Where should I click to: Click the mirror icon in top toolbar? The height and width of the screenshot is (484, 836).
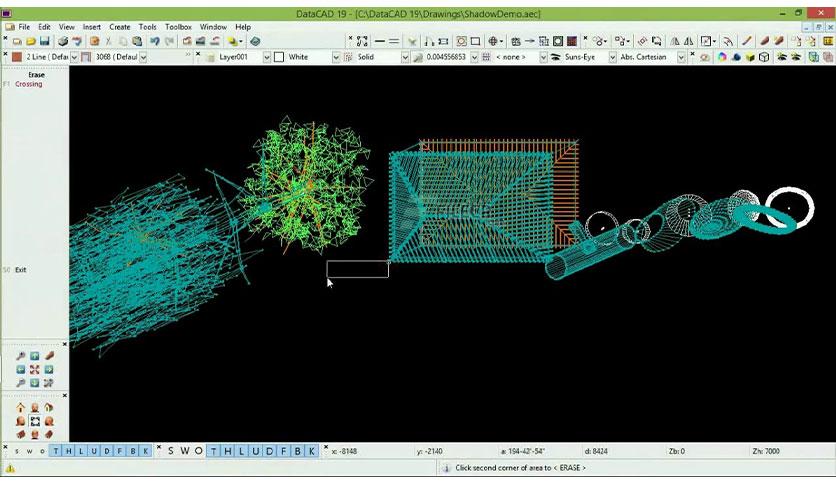(675, 41)
